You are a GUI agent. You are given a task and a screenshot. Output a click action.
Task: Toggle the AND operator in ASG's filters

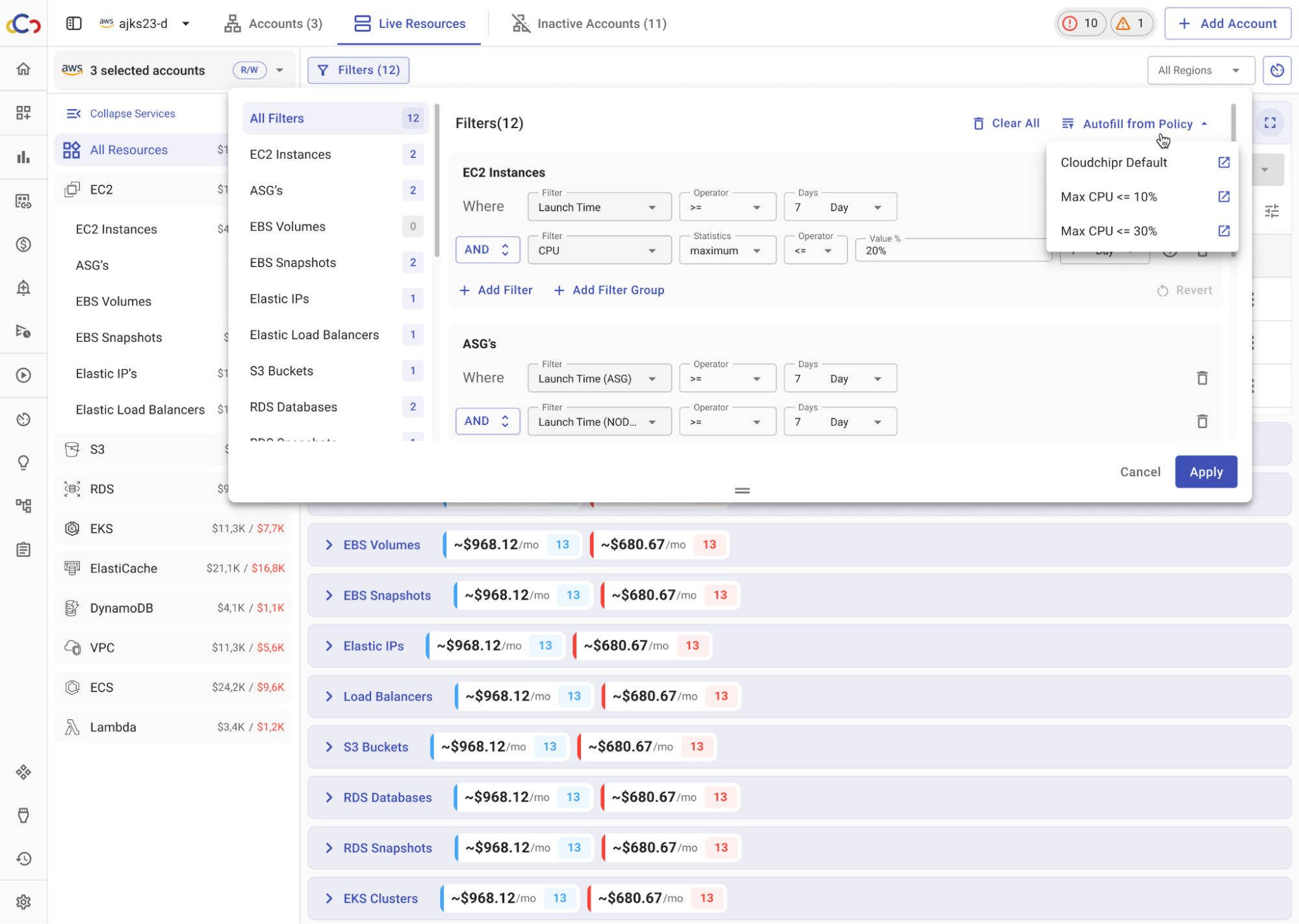point(487,421)
